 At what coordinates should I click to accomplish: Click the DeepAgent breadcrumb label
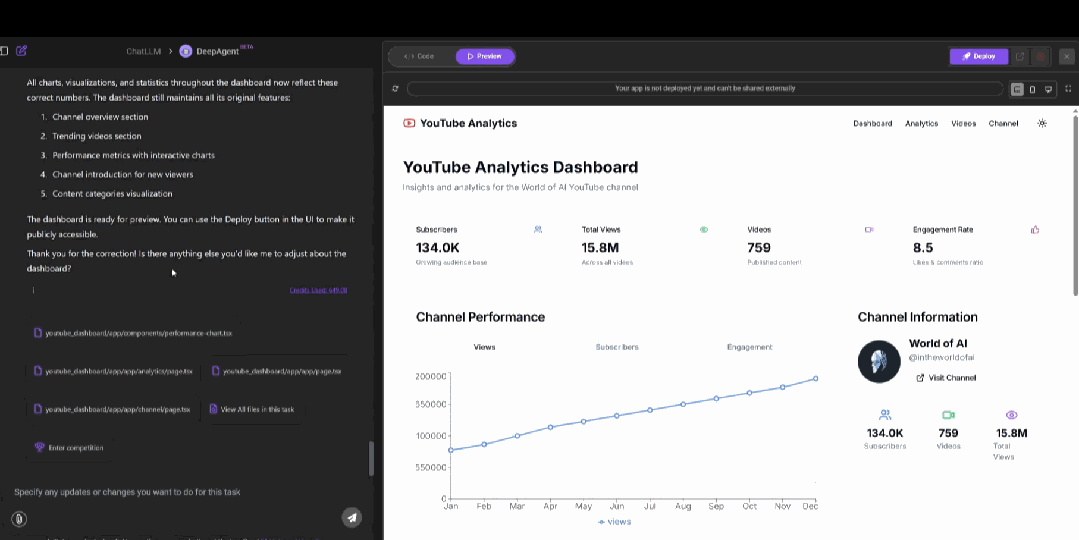tap(217, 51)
